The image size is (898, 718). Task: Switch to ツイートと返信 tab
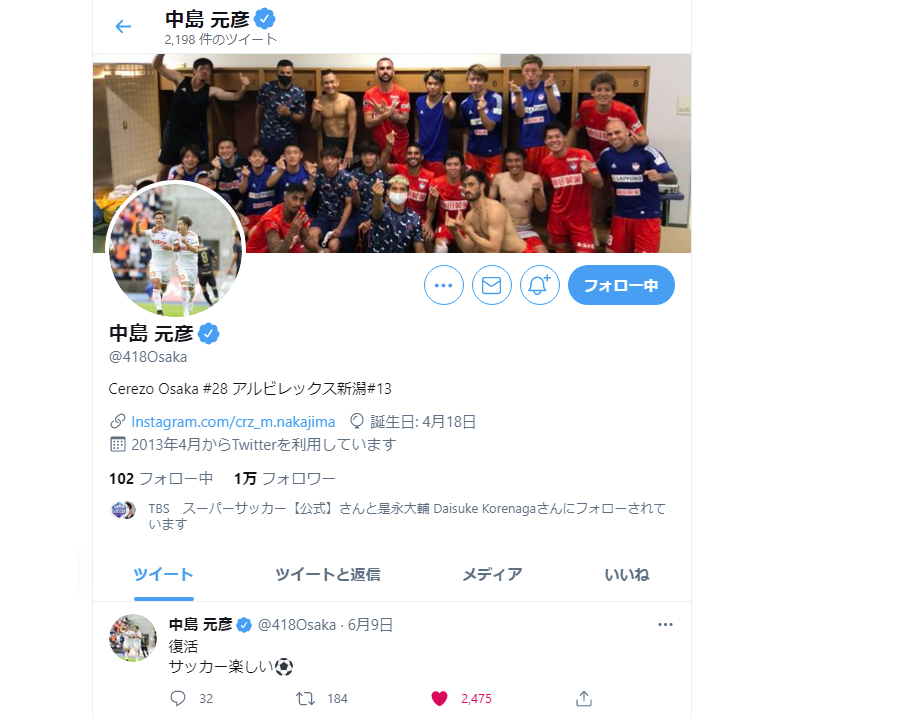pyautogui.click(x=328, y=574)
